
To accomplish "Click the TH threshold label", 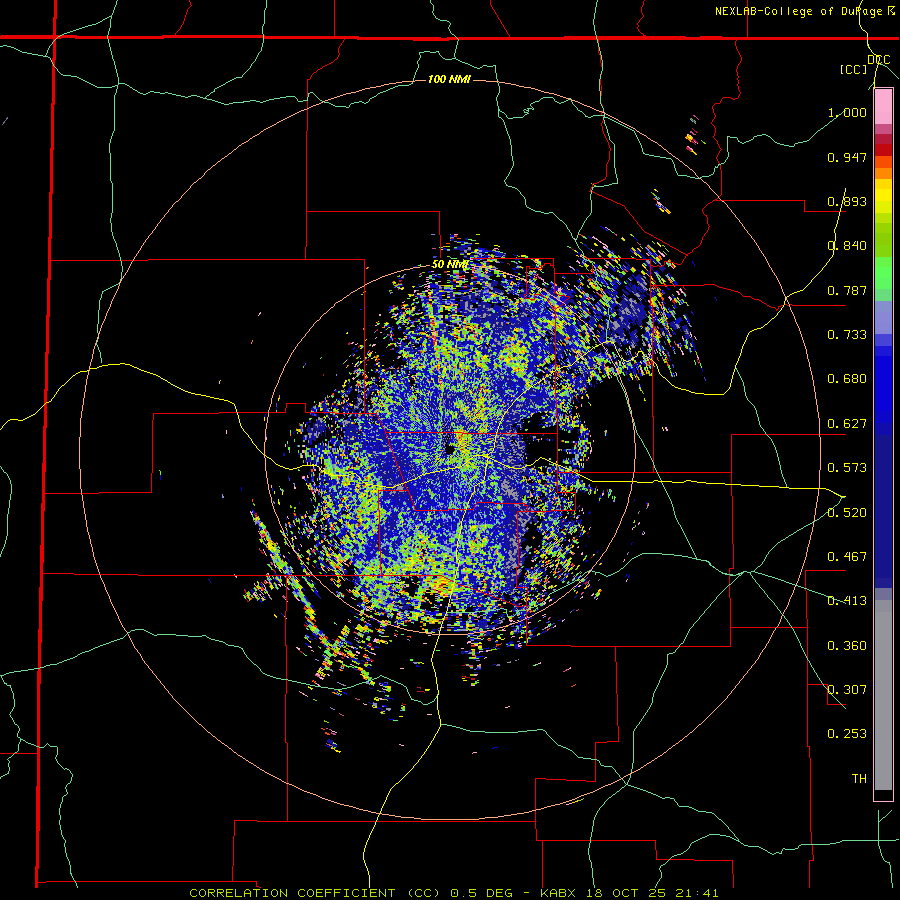I will click(859, 779).
